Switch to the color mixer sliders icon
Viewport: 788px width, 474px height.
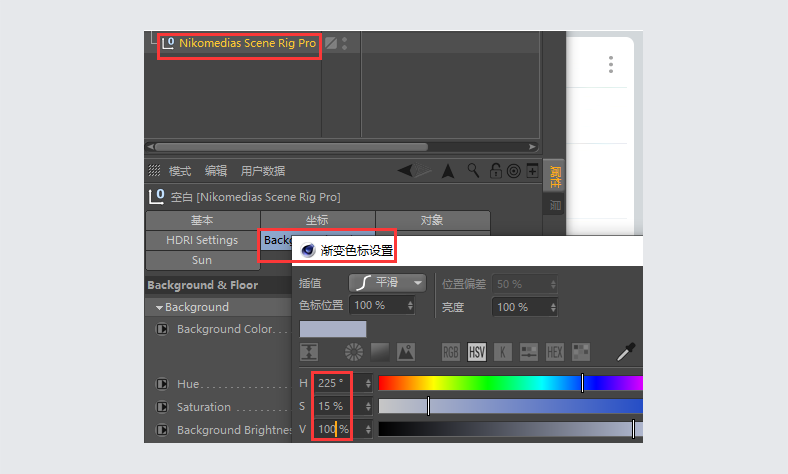(x=529, y=352)
